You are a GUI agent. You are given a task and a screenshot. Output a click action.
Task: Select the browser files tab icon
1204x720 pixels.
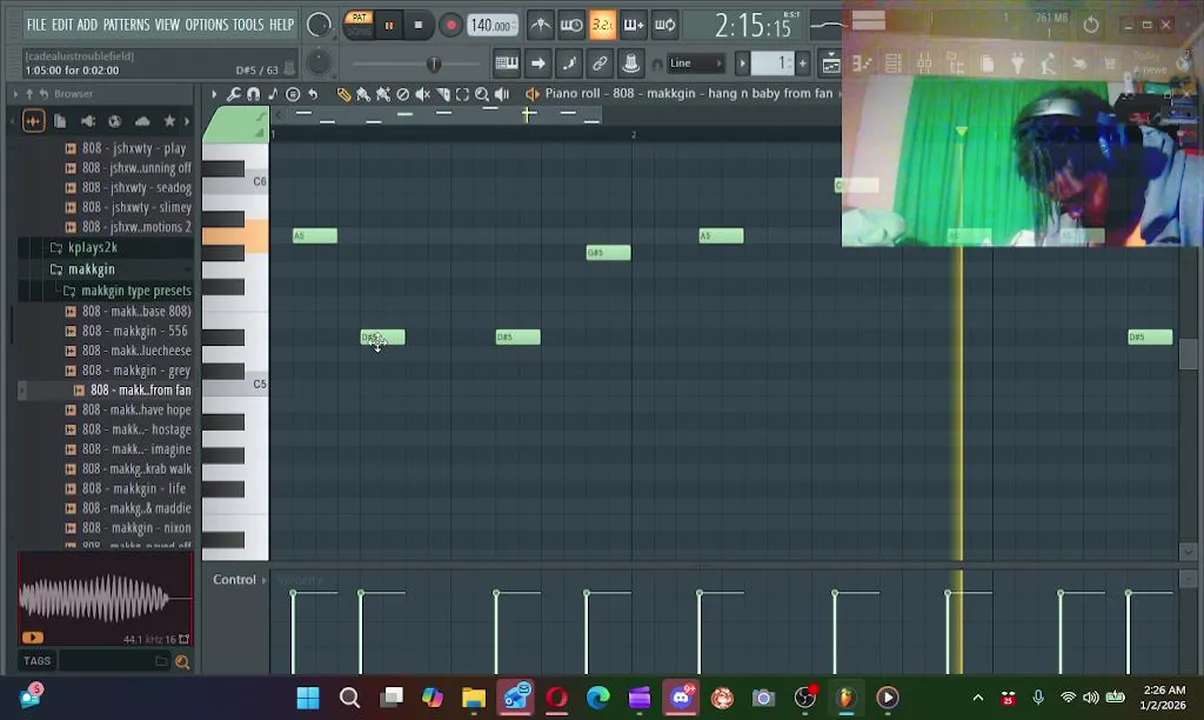tap(60, 121)
